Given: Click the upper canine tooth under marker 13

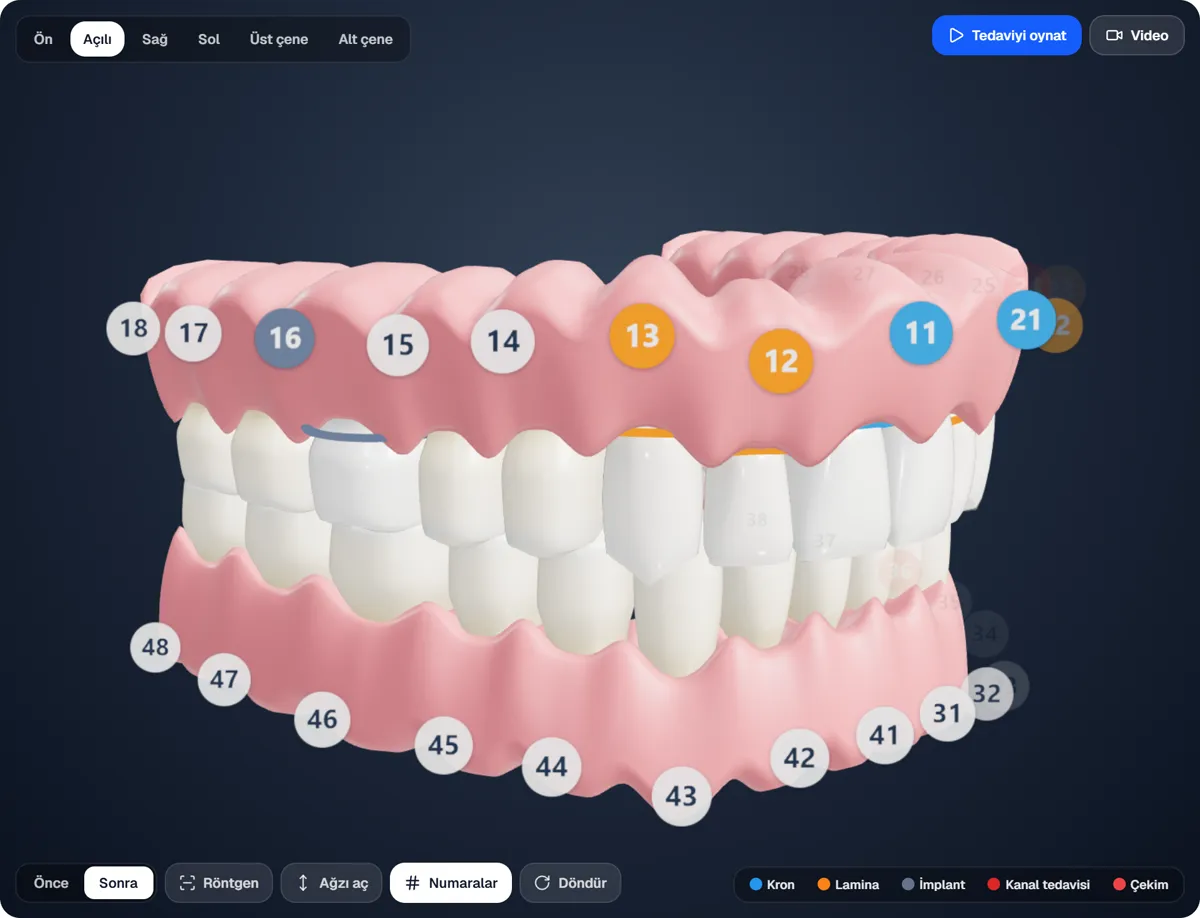Looking at the screenshot, I should (x=652, y=505).
